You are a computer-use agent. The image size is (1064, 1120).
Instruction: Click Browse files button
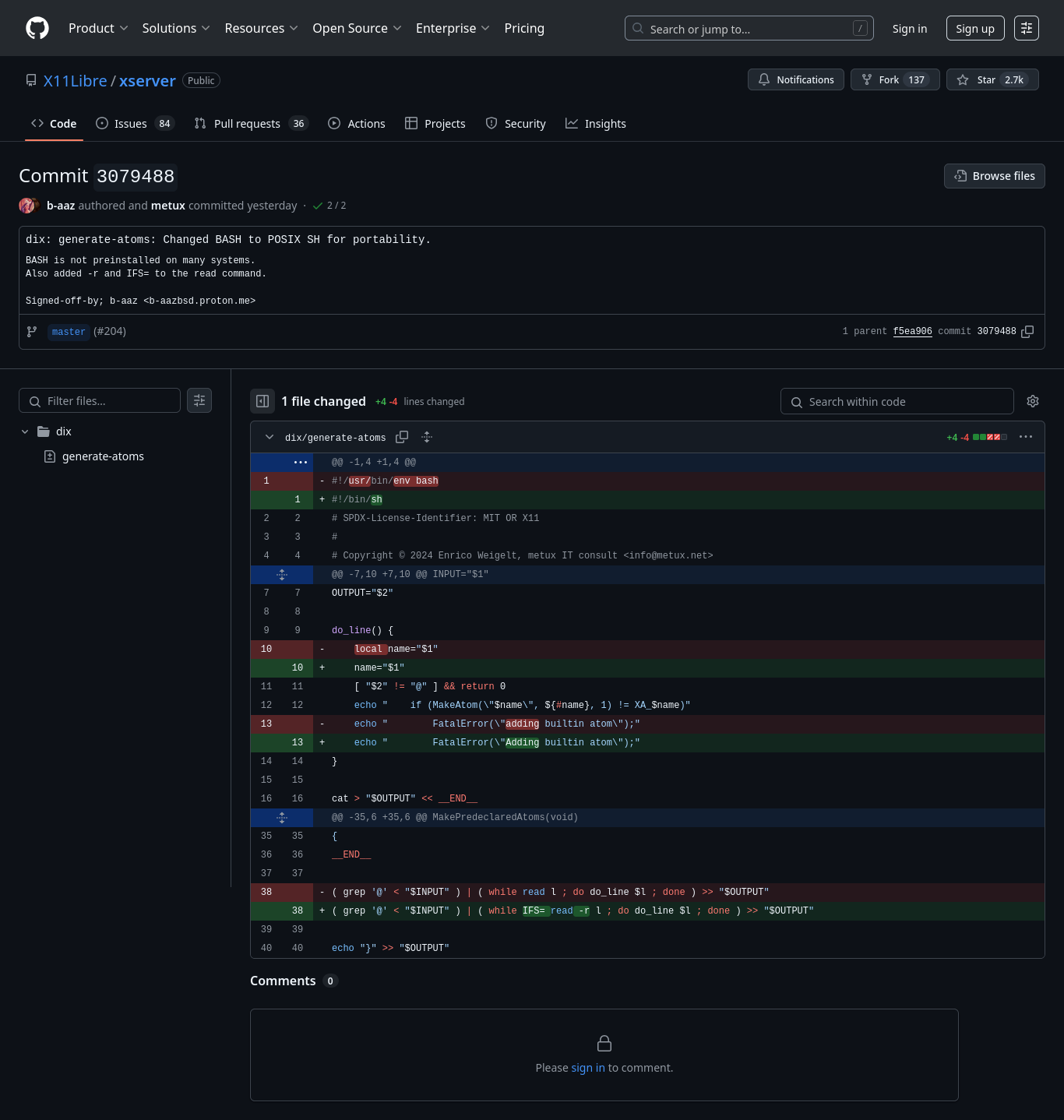pos(995,176)
